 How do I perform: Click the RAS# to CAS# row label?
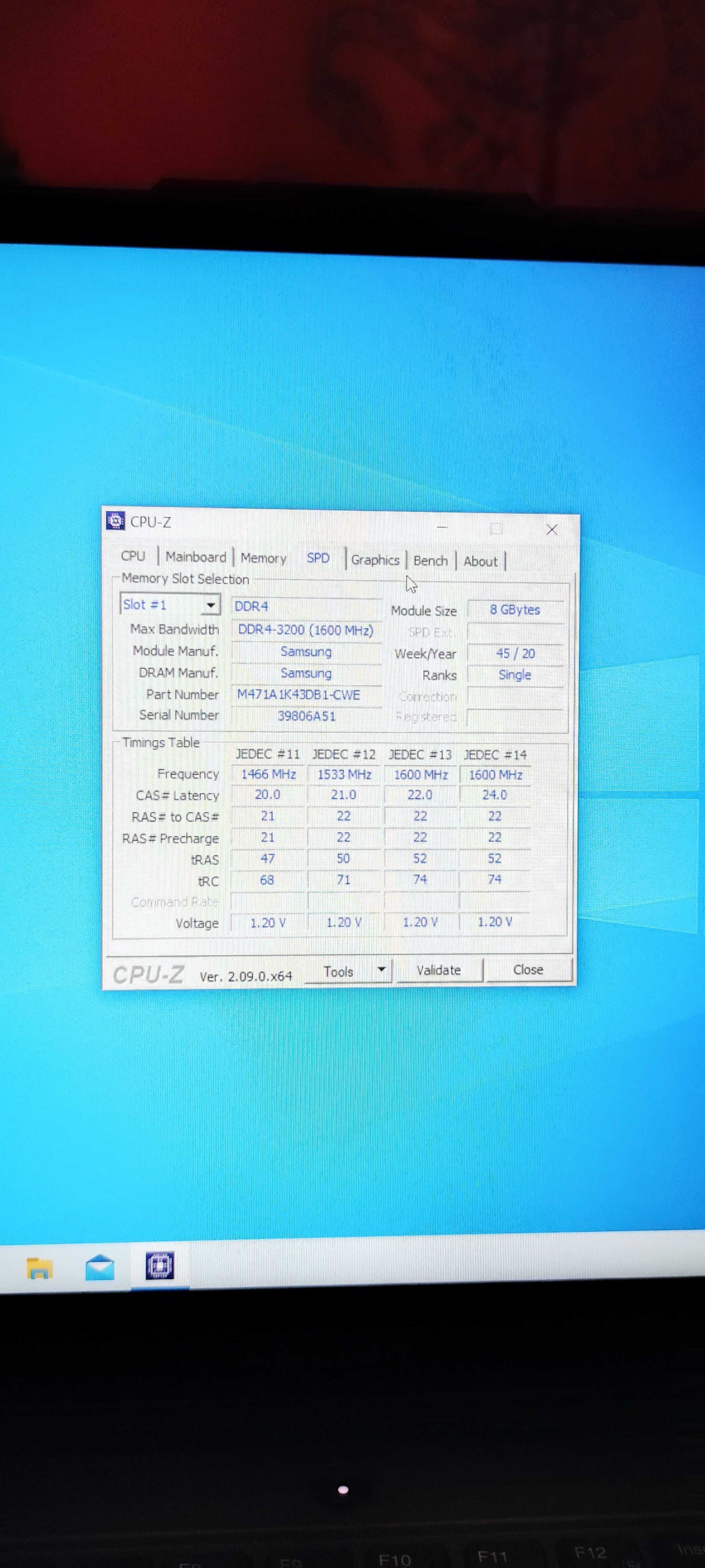point(175,818)
